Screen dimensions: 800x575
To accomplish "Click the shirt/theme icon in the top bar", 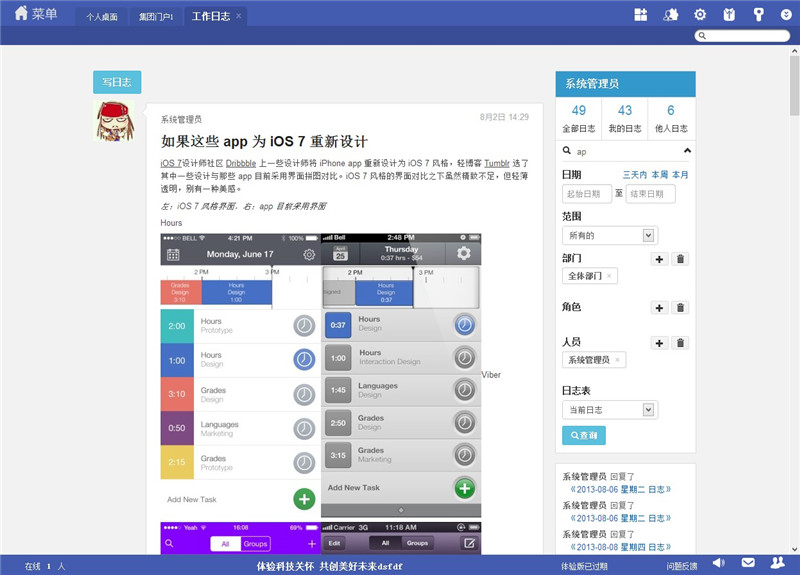I will [x=730, y=15].
